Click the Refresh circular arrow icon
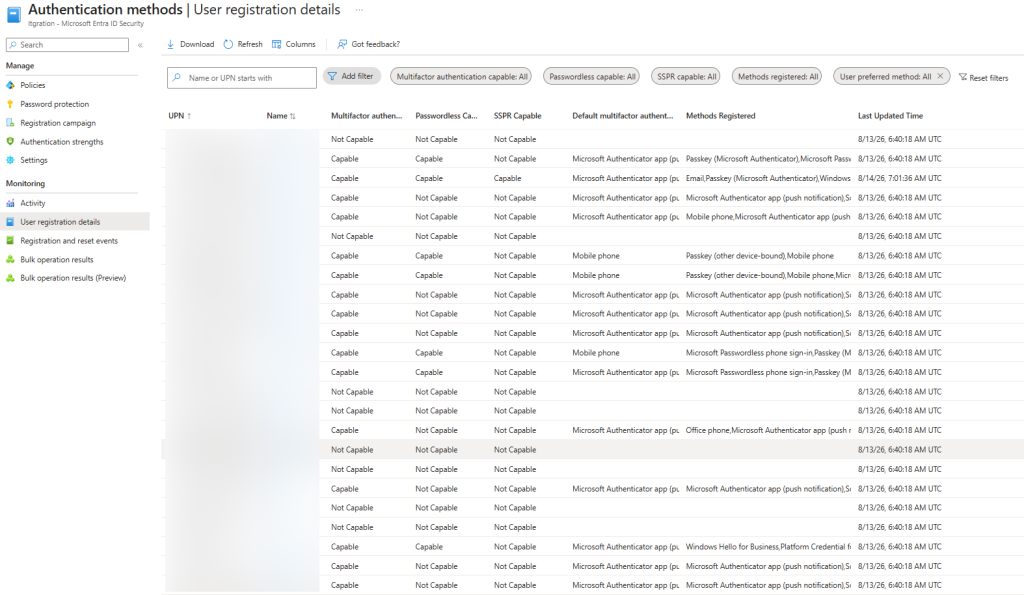The width and height of the screenshot is (1024, 595). 228,44
